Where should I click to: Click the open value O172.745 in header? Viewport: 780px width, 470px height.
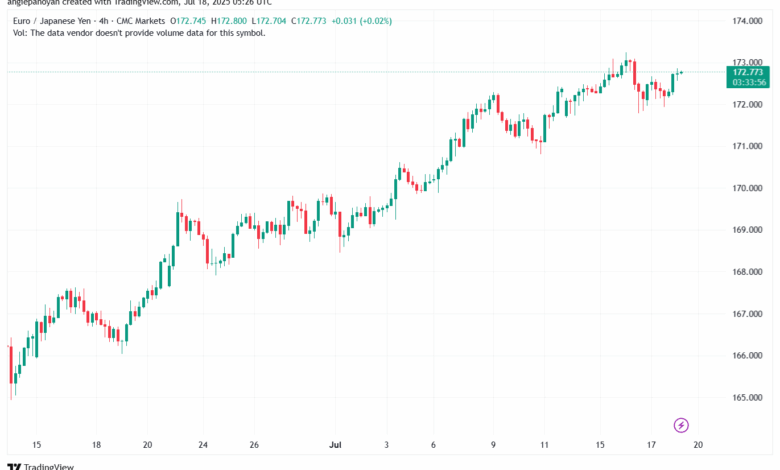coord(188,21)
